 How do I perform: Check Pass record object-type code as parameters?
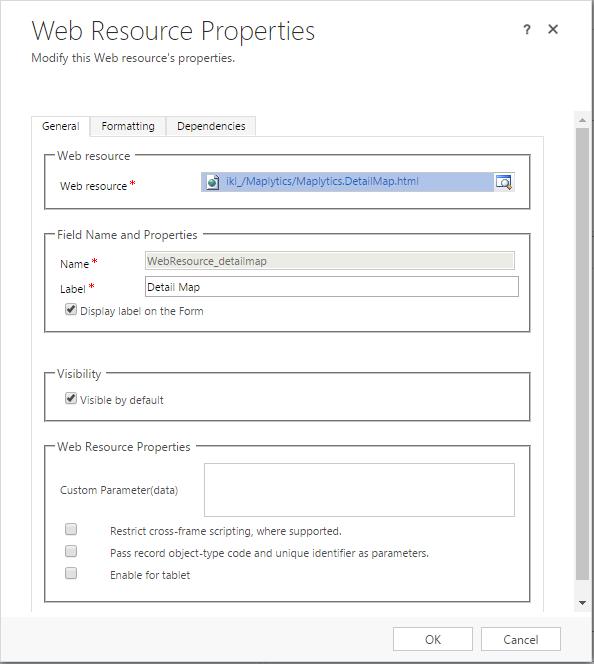pyautogui.click(x=71, y=551)
